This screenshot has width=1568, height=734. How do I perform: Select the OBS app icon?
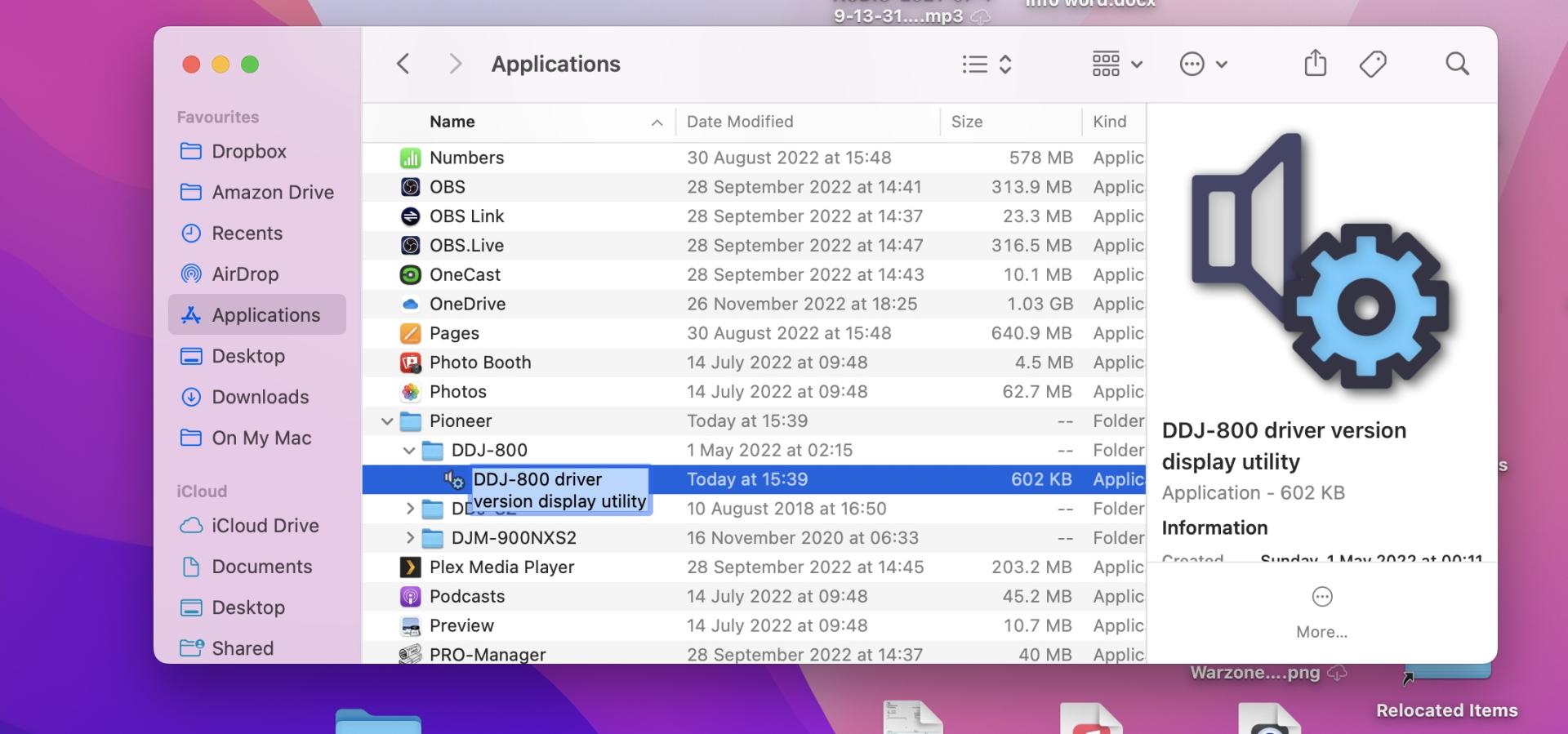click(x=410, y=187)
